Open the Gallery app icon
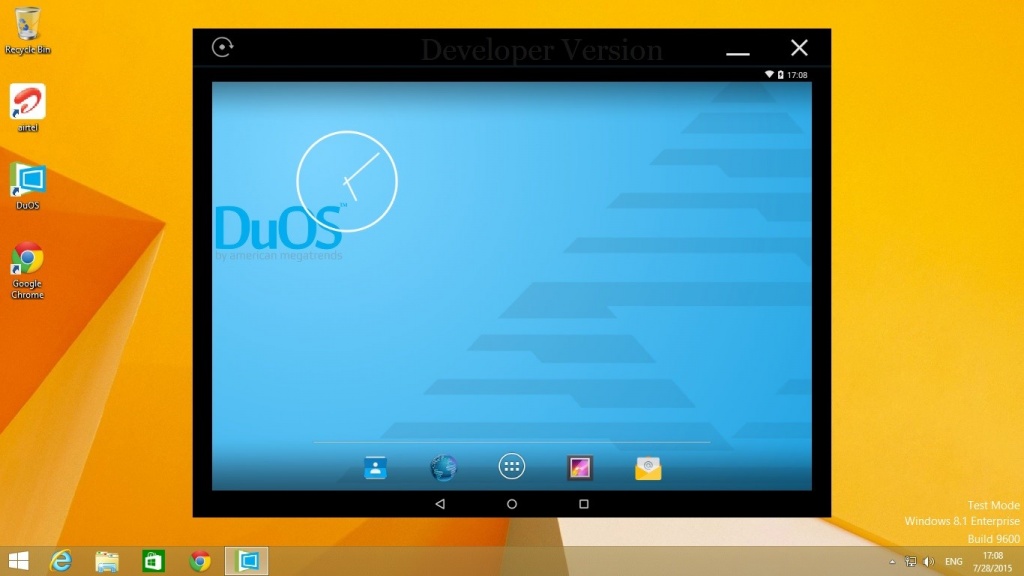Viewport: 1024px width, 576px height. coord(580,468)
